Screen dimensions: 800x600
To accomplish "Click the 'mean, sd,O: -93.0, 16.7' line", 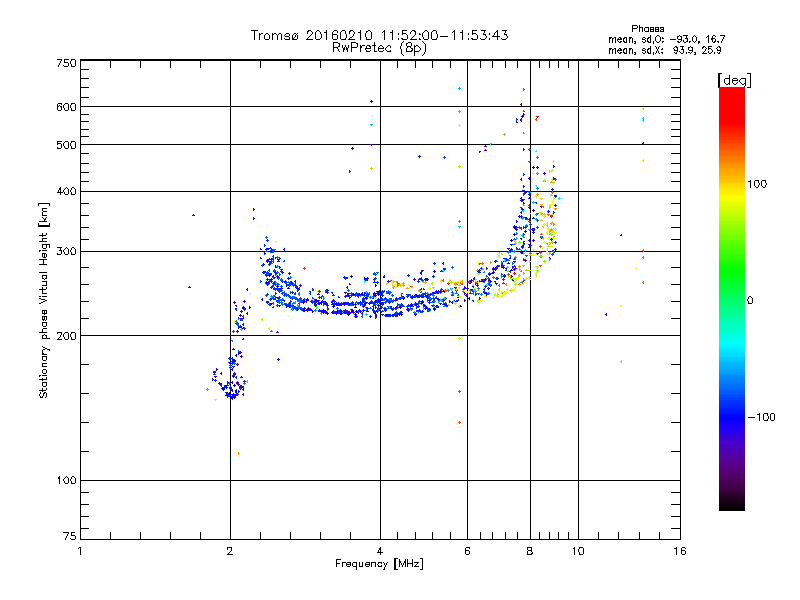I will [666, 39].
